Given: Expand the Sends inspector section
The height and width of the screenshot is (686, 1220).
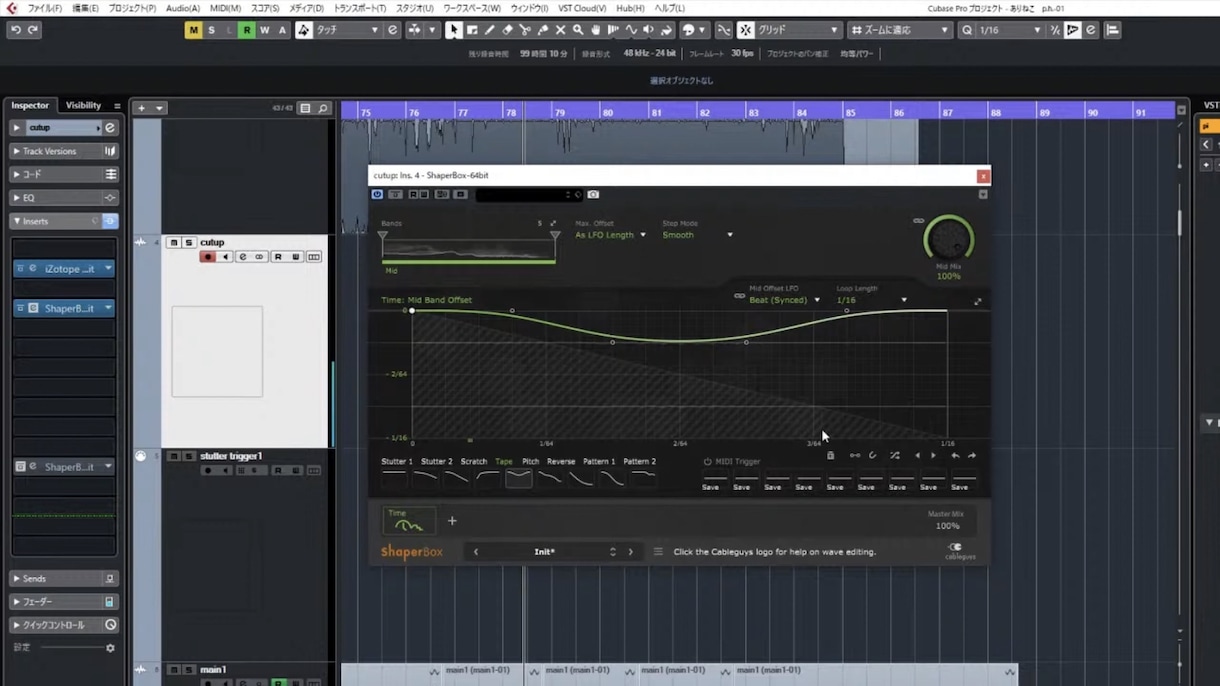Looking at the screenshot, I should 63,579.
